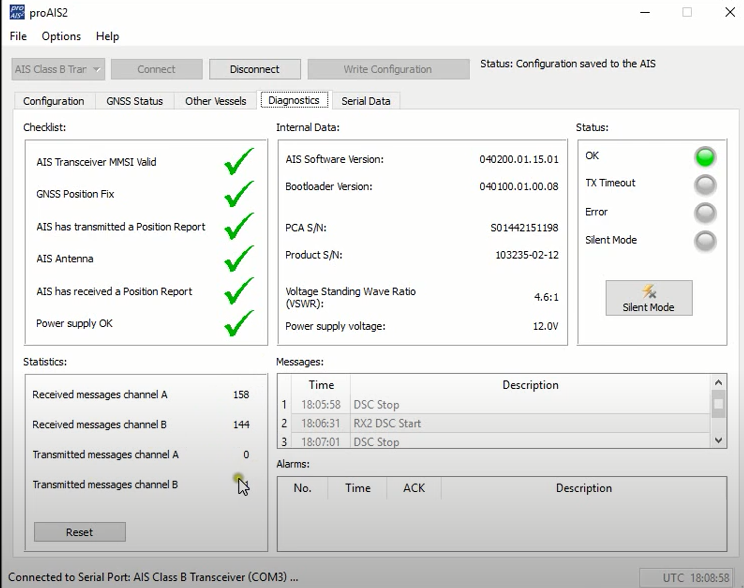Switch to the Other Vessels tab
This screenshot has width=744, height=588.
point(215,101)
